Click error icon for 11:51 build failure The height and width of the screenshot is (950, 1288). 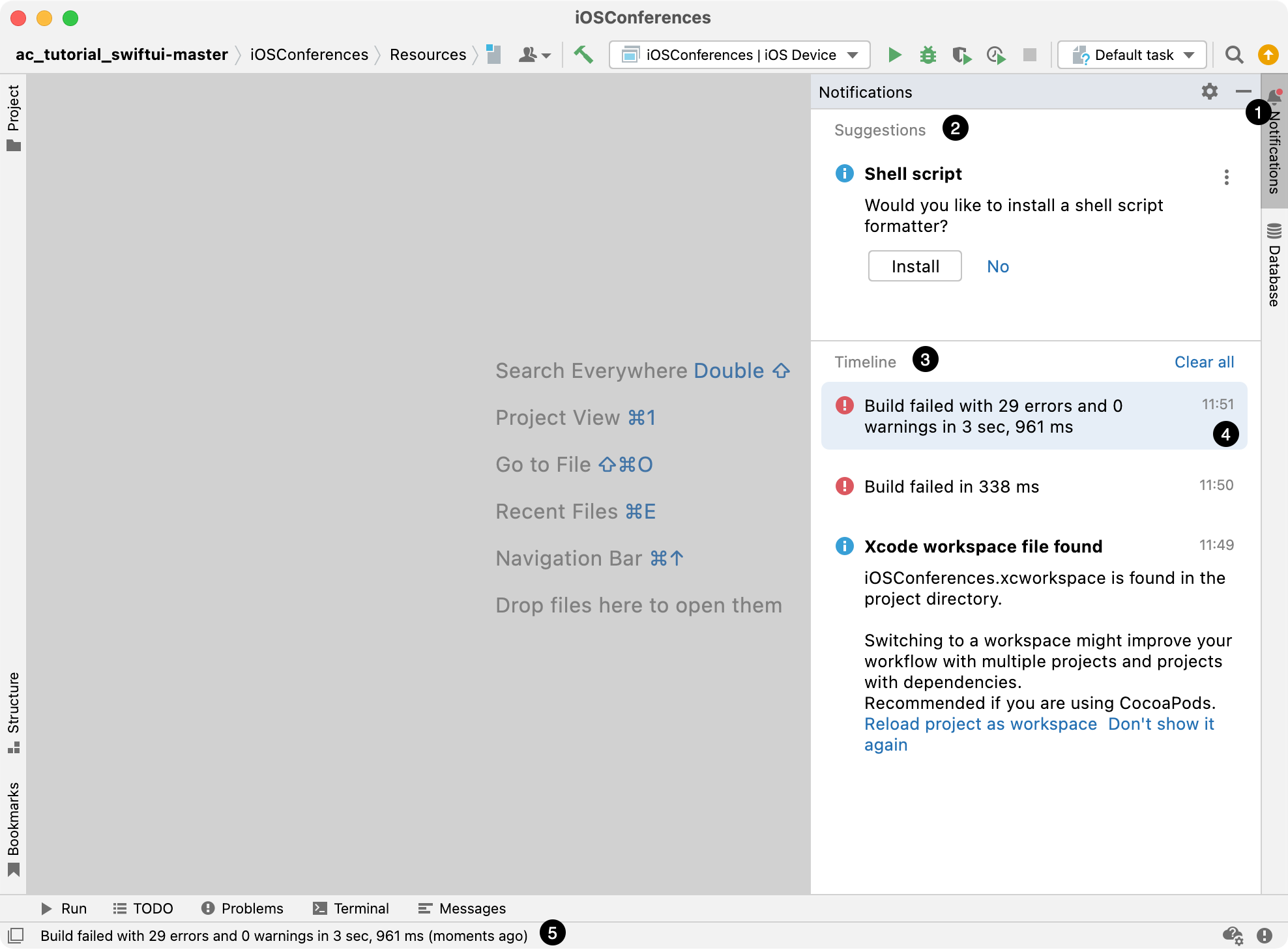coord(844,405)
